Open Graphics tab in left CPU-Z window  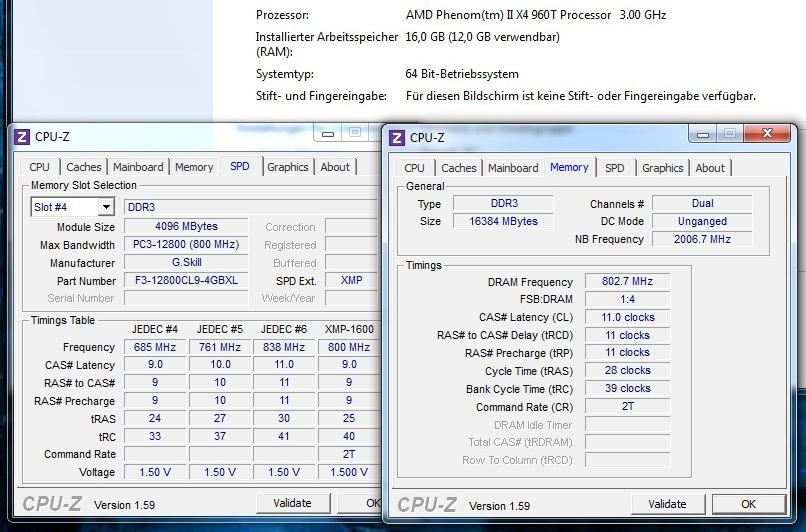[288, 167]
